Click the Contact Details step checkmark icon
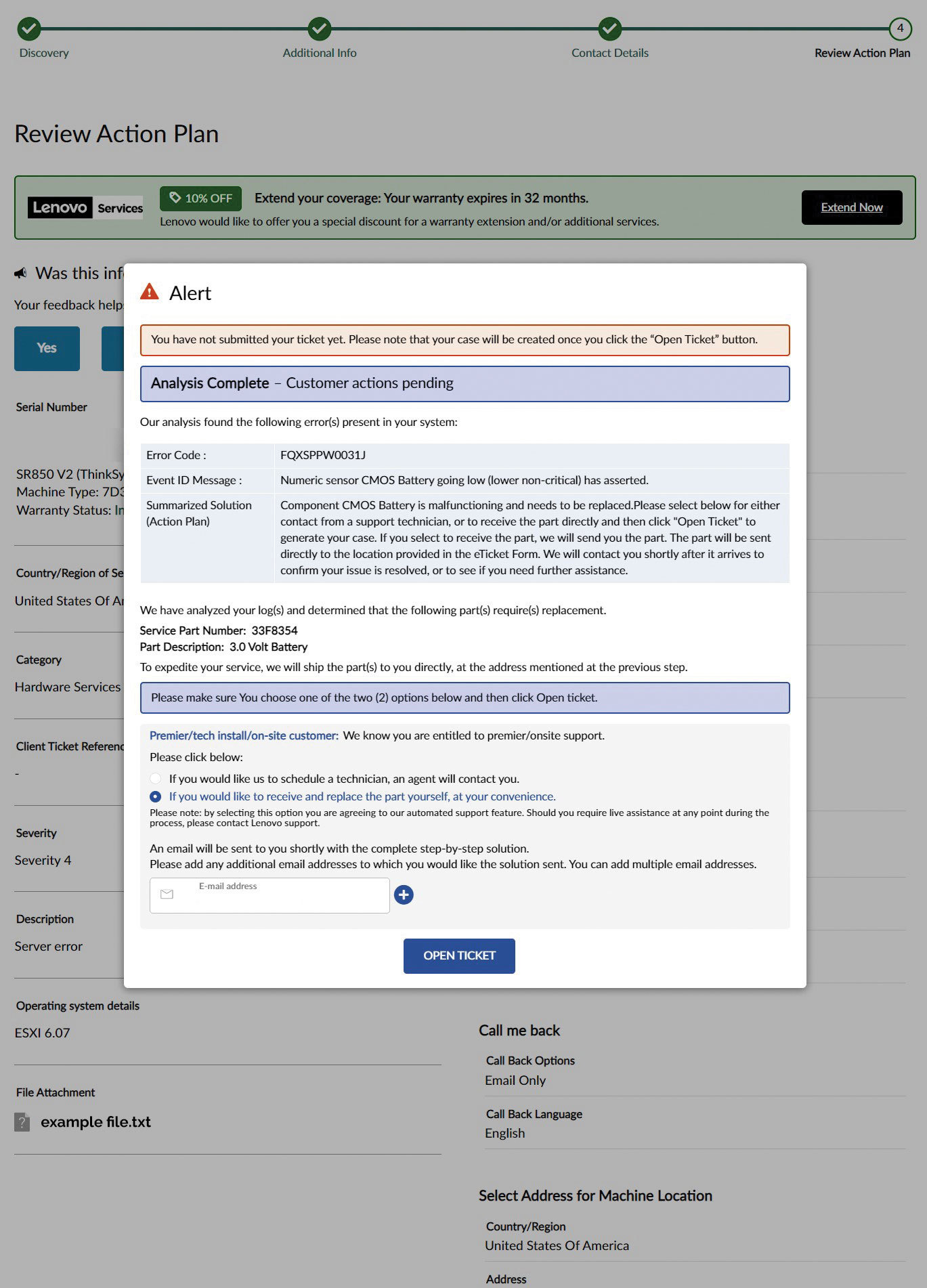Image resolution: width=927 pixels, height=1288 pixels. click(x=609, y=28)
